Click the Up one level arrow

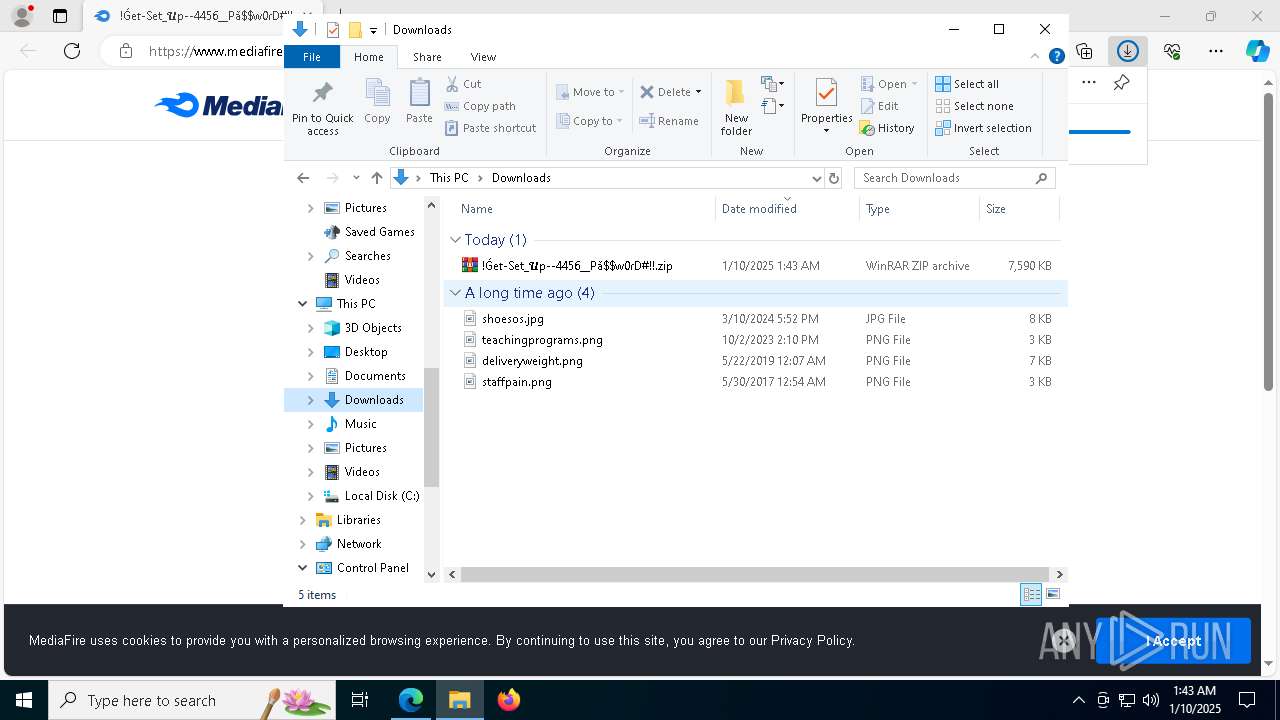[x=377, y=178]
